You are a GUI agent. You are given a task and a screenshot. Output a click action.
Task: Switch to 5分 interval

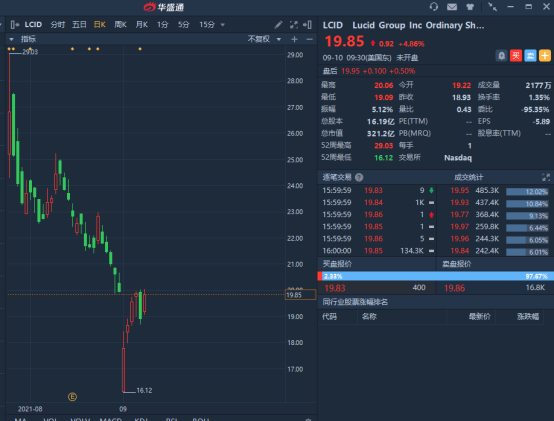pyautogui.click(x=183, y=25)
